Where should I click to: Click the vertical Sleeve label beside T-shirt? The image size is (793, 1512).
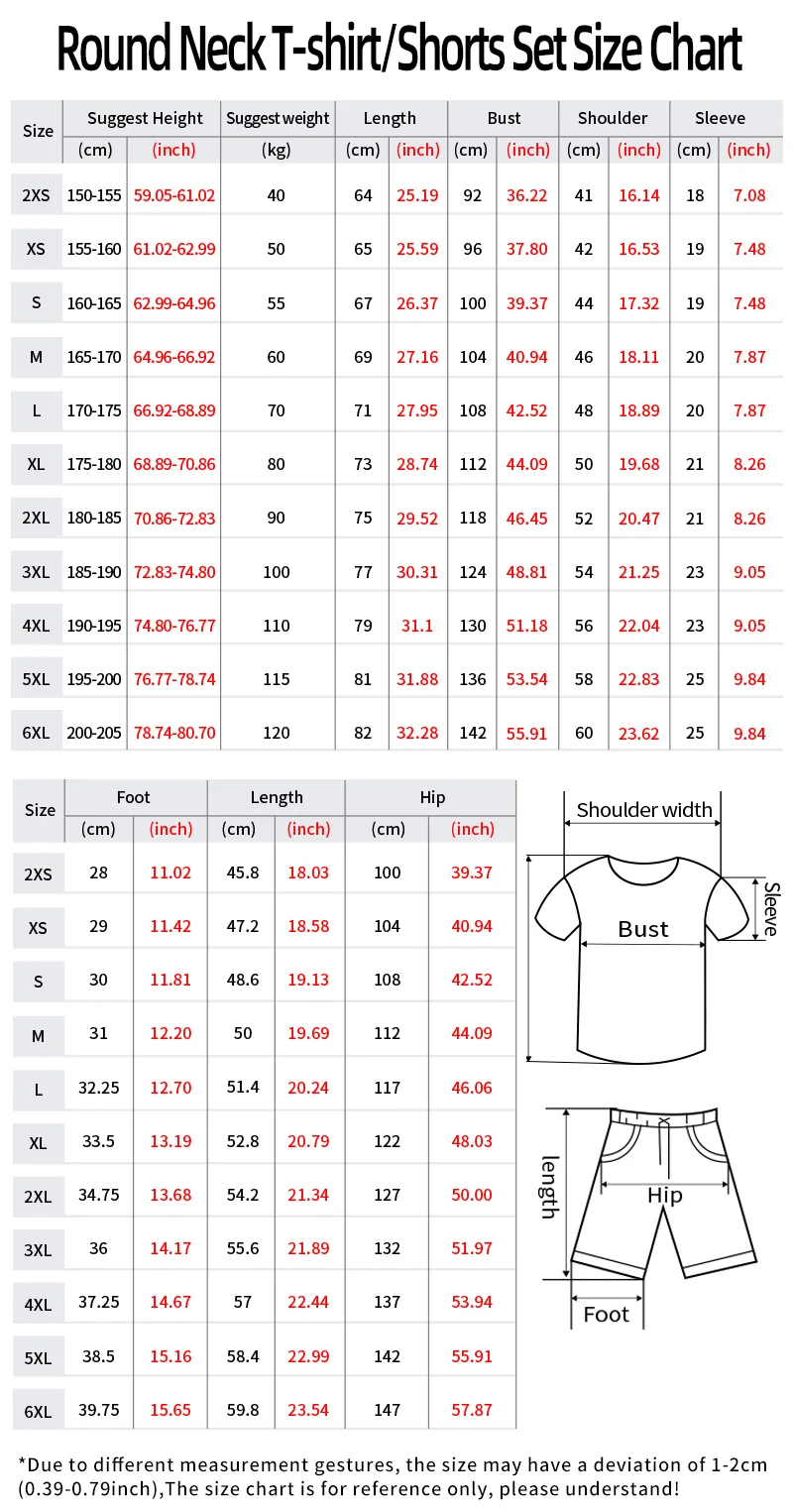770,908
